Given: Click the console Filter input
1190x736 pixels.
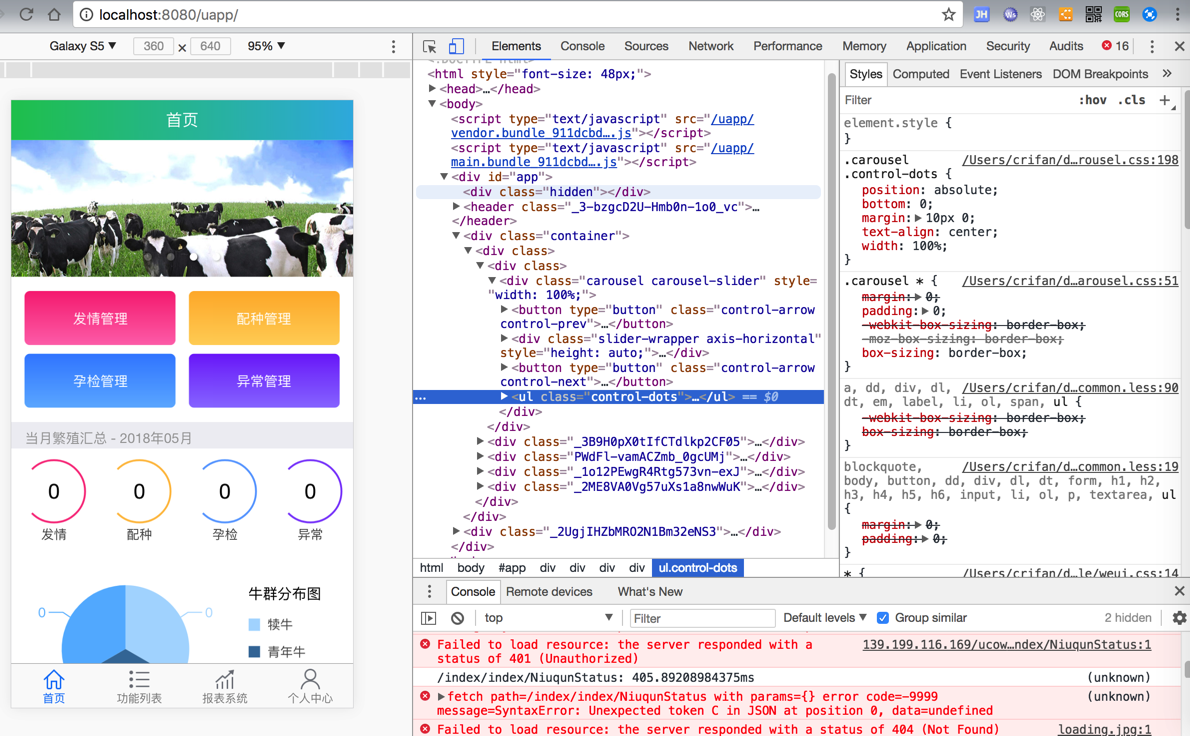Looking at the screenshot, I should click(702, 618).
